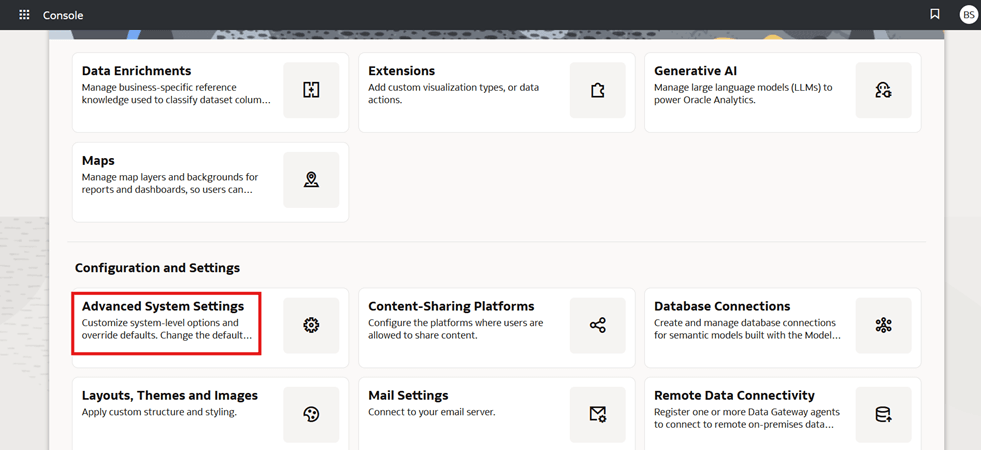This screenshot has width=981, height=450.
Task: Click the Configuration and Settings section heading
Action: 158,268
